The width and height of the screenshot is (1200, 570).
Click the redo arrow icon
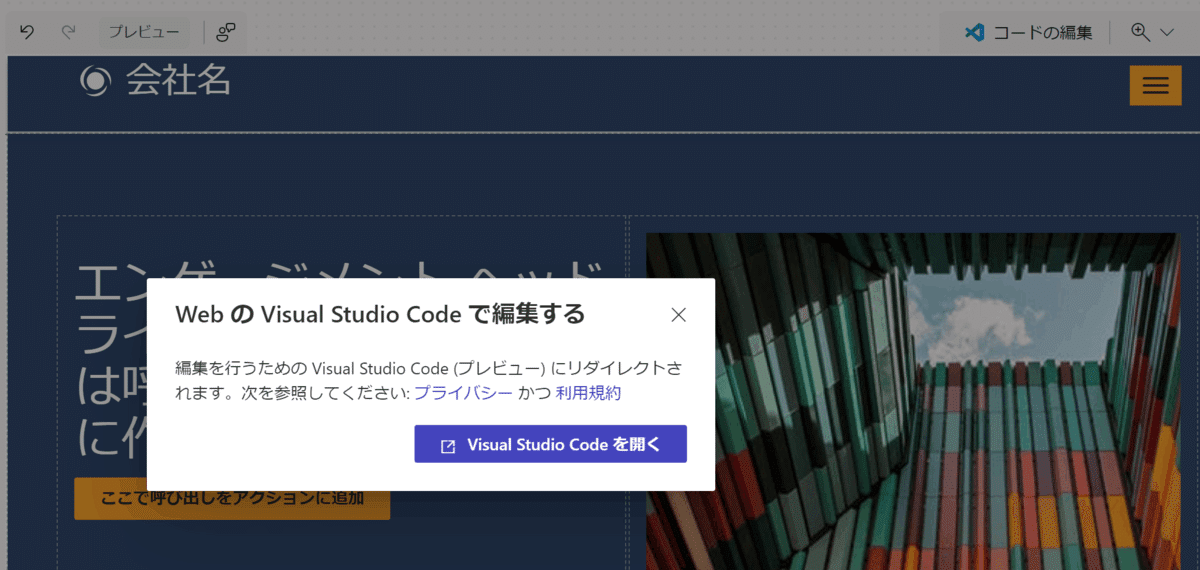click(x=69, y=33)
